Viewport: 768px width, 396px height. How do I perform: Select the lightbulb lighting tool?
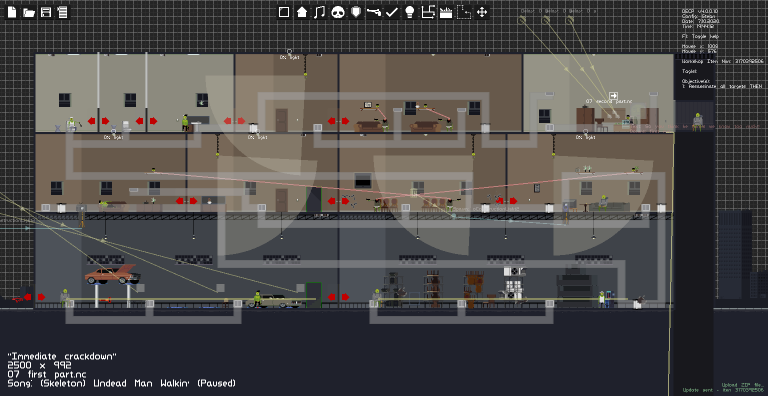coord(410,12)
